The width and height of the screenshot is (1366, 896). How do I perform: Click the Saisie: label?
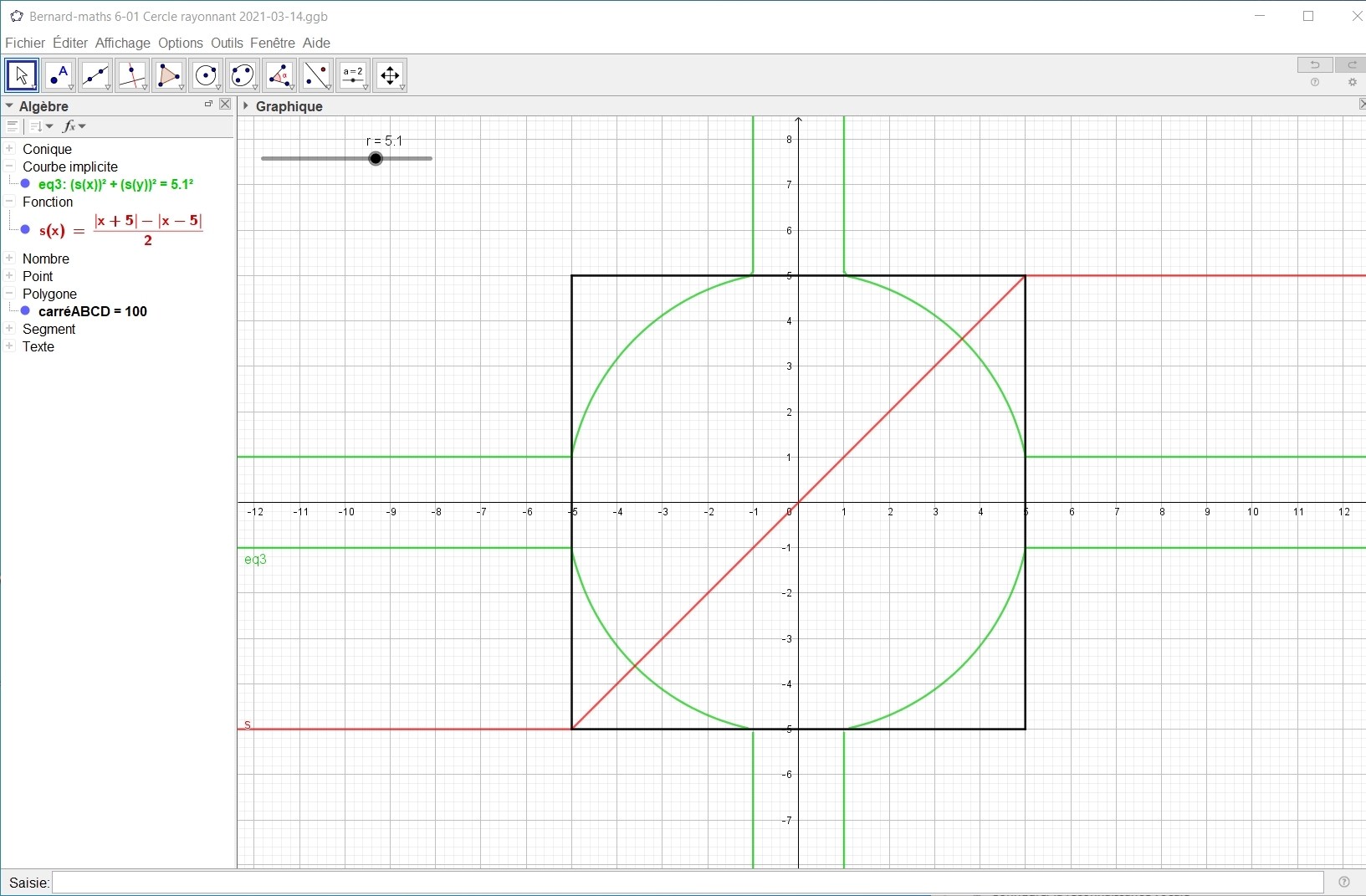pyautogui.click(x=29, y=883)
